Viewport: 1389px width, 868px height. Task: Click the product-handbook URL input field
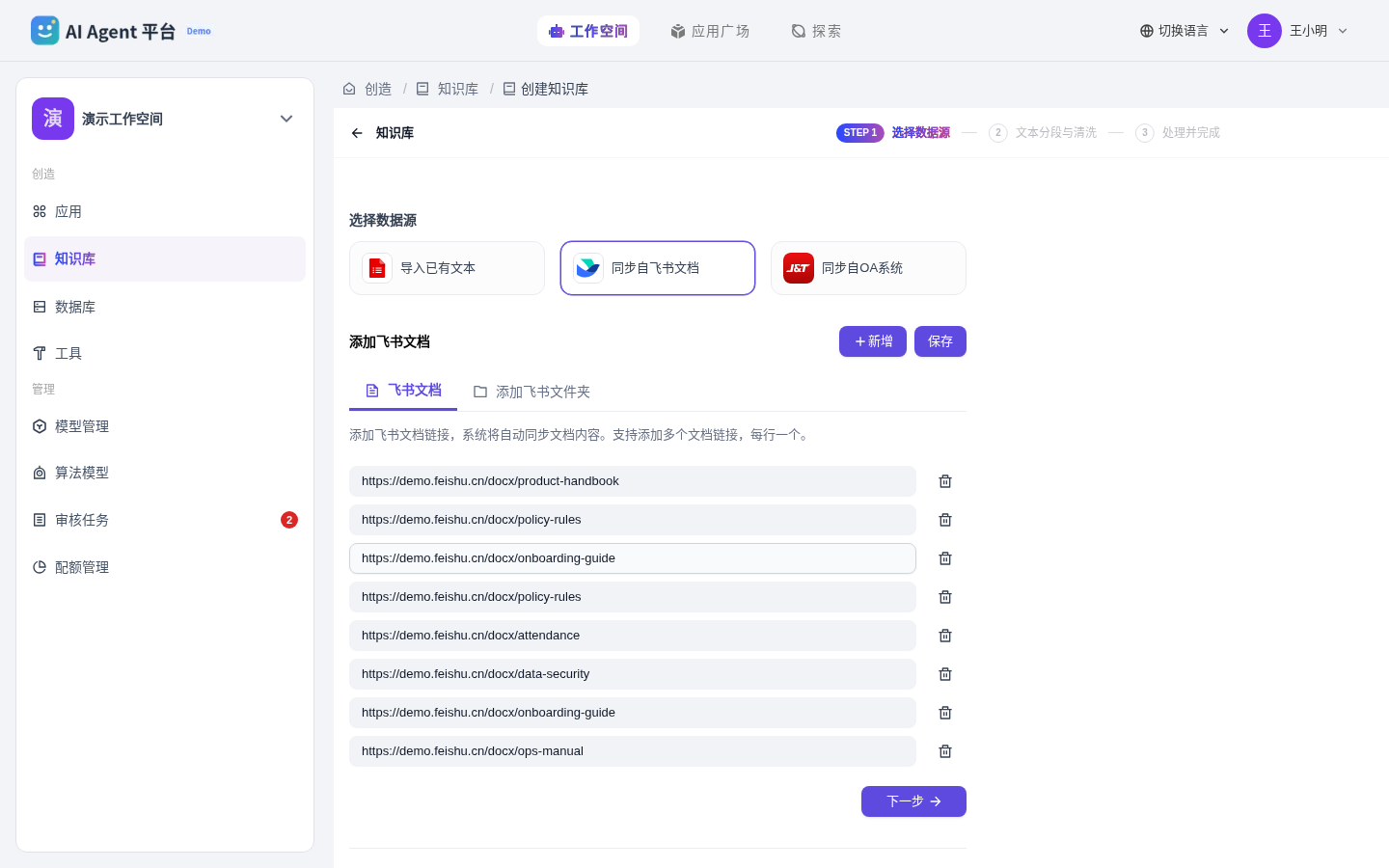(x=633, y=481)
